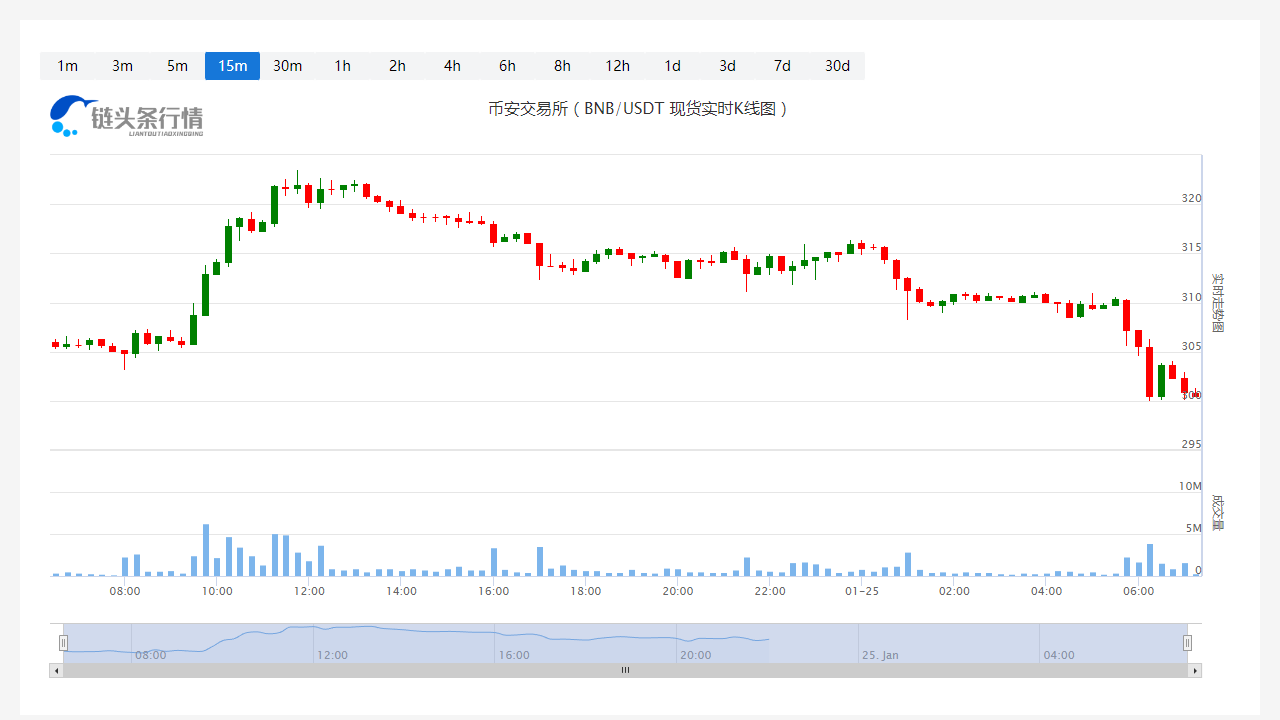Click the 06:00 time axis label
Screen dimensions: 1280x720
click(x=1139, y=591)
